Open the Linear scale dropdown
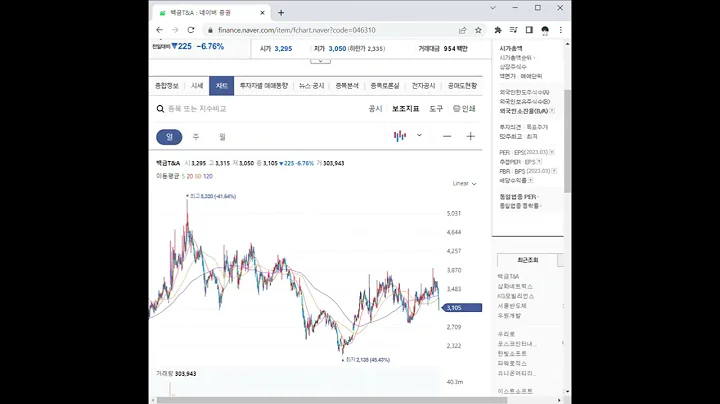Viewport: 720px width, 404px height. pyautogui.click(x=464, y=184)
